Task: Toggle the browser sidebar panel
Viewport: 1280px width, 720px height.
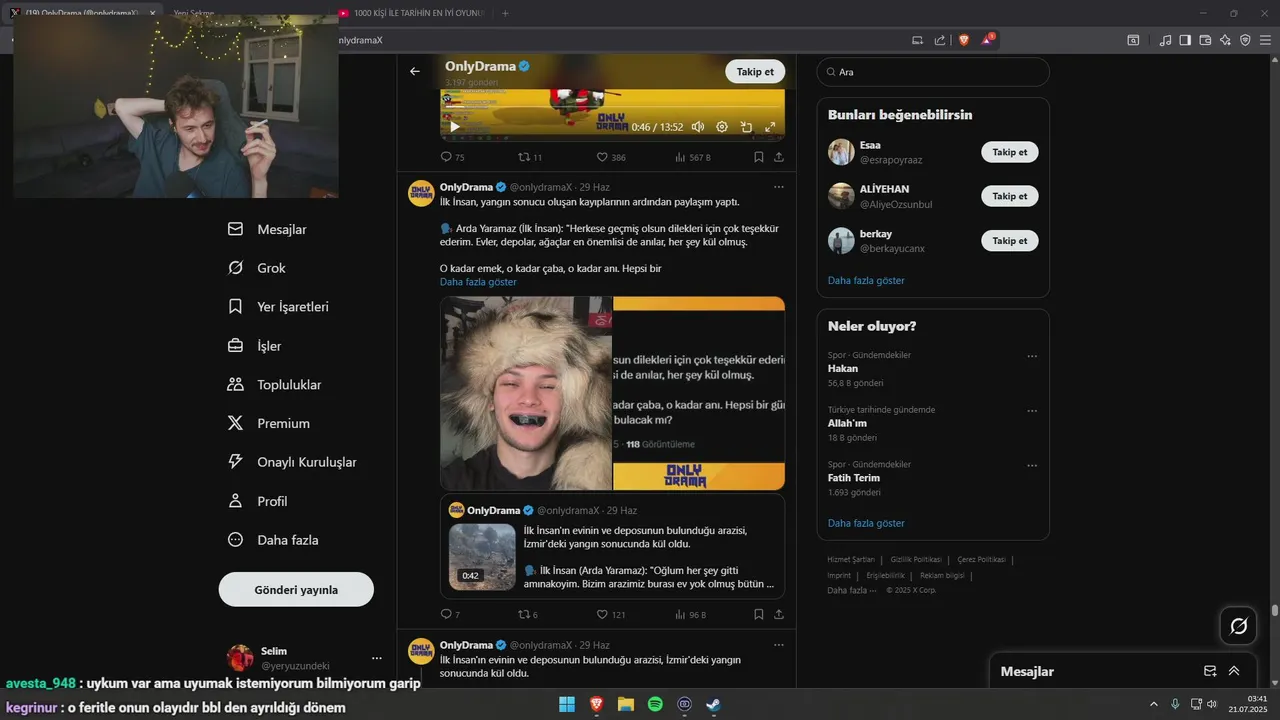Action: click(x=1185, y=40)
